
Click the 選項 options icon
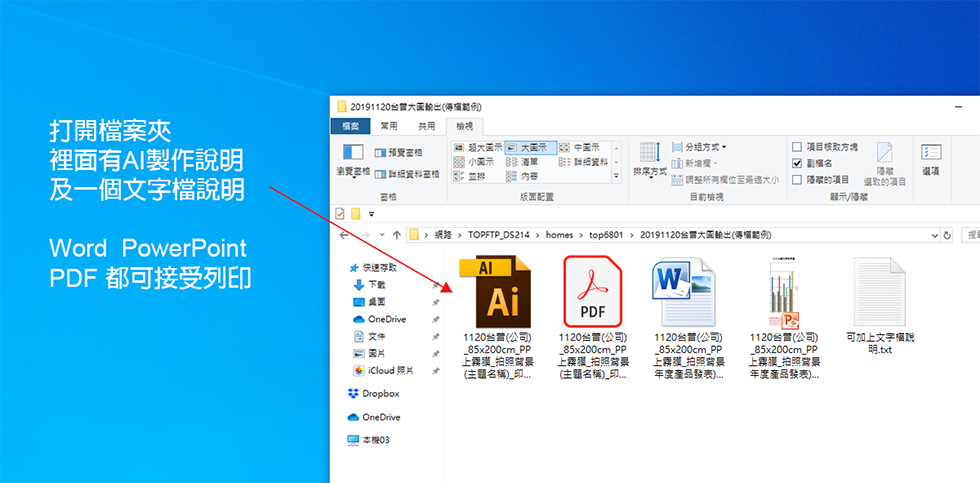tap(931, 158)
